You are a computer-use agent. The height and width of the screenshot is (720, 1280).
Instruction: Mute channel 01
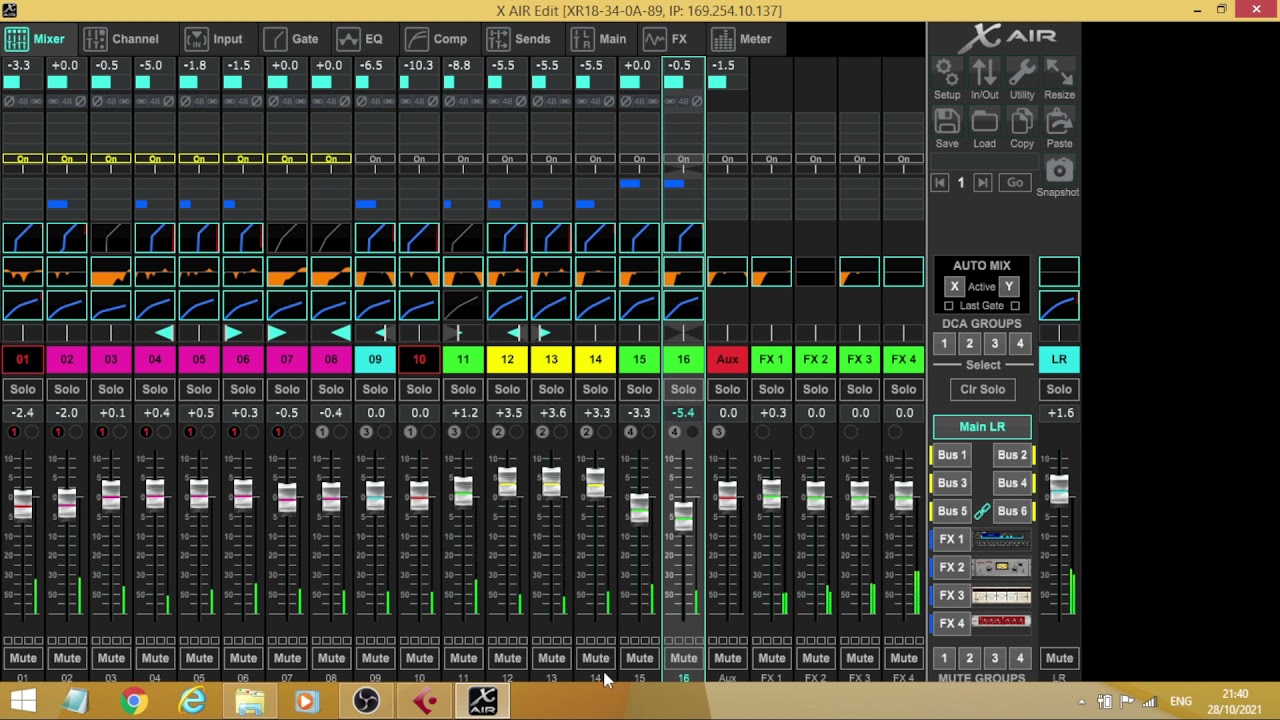22,658
